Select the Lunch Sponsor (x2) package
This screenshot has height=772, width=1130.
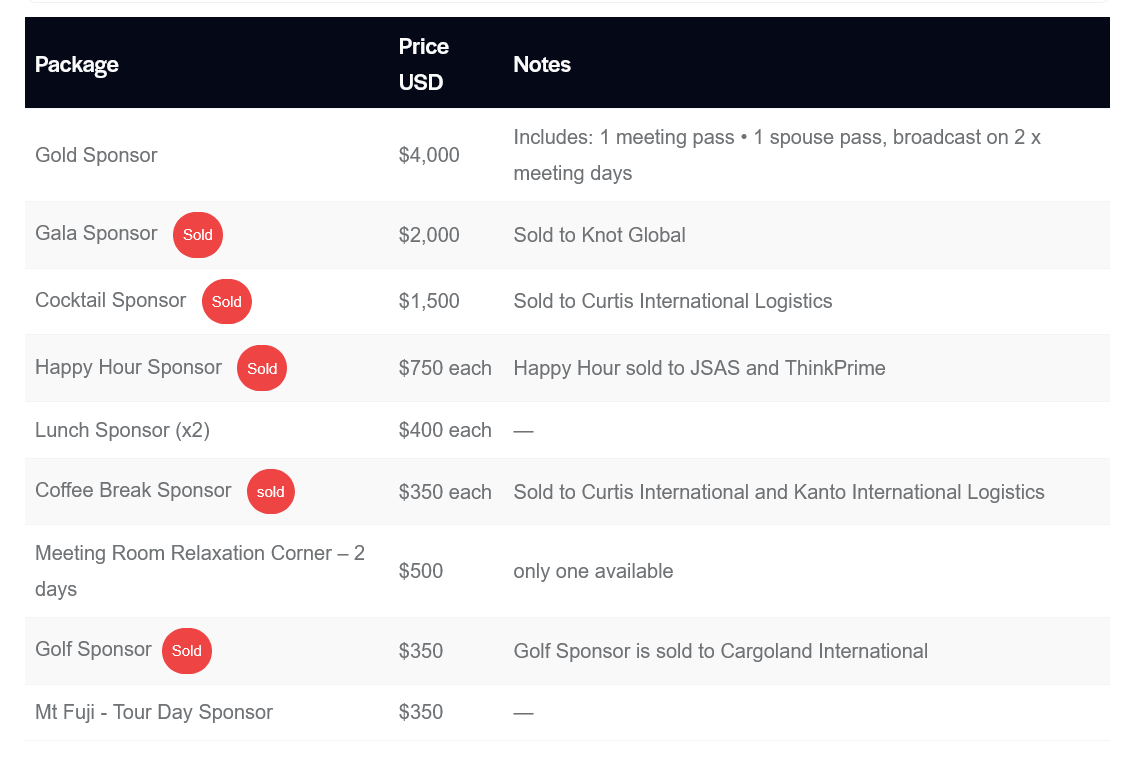click(x=122, y=430)
